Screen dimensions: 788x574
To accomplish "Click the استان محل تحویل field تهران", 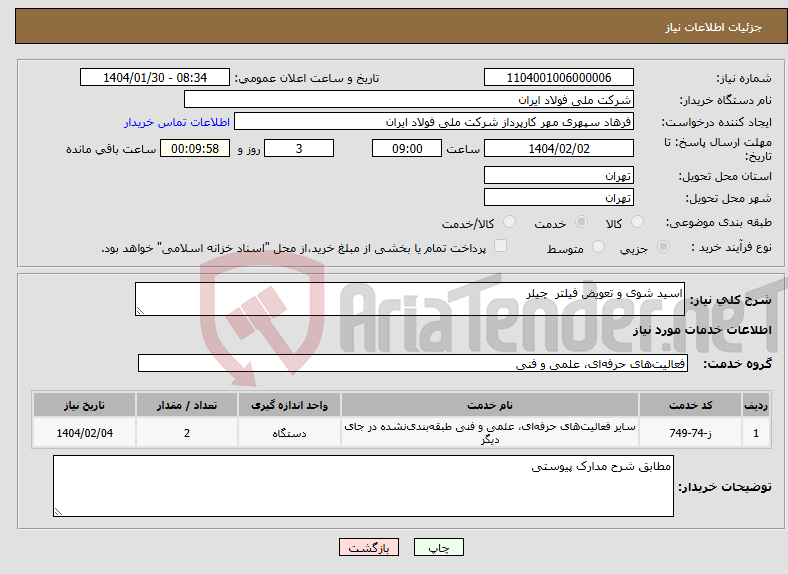I will (559, 175).
